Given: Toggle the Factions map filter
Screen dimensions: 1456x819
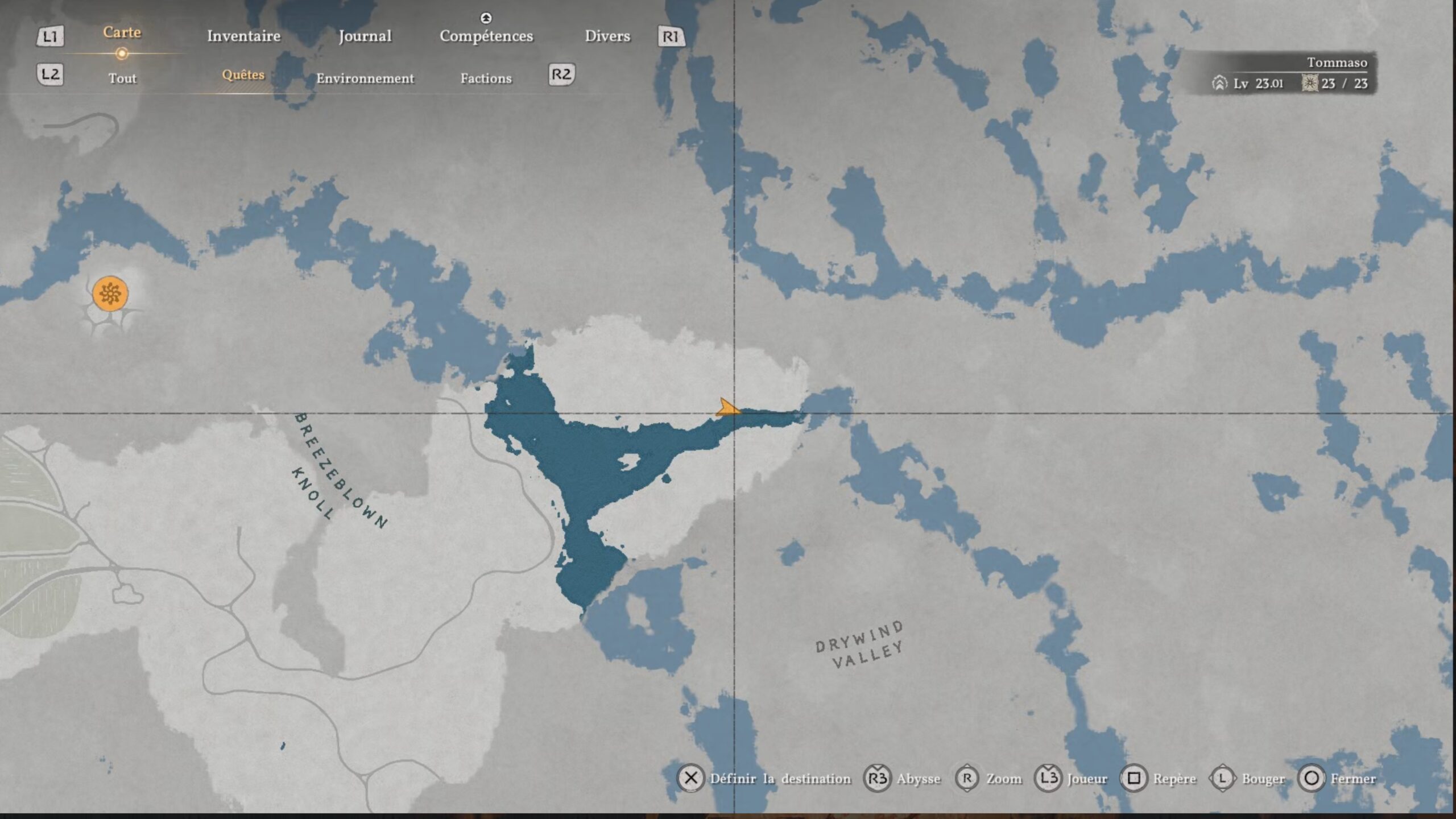Looking at the screenshot, I should 486,78.
